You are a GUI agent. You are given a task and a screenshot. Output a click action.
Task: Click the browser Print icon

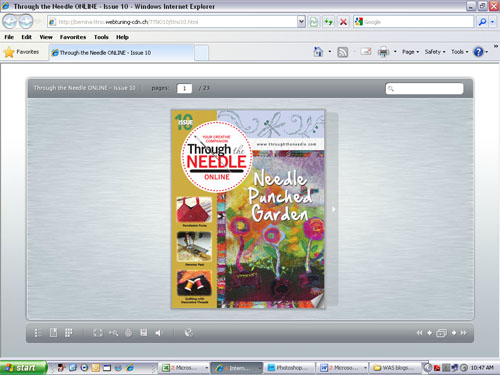(383, 52)
